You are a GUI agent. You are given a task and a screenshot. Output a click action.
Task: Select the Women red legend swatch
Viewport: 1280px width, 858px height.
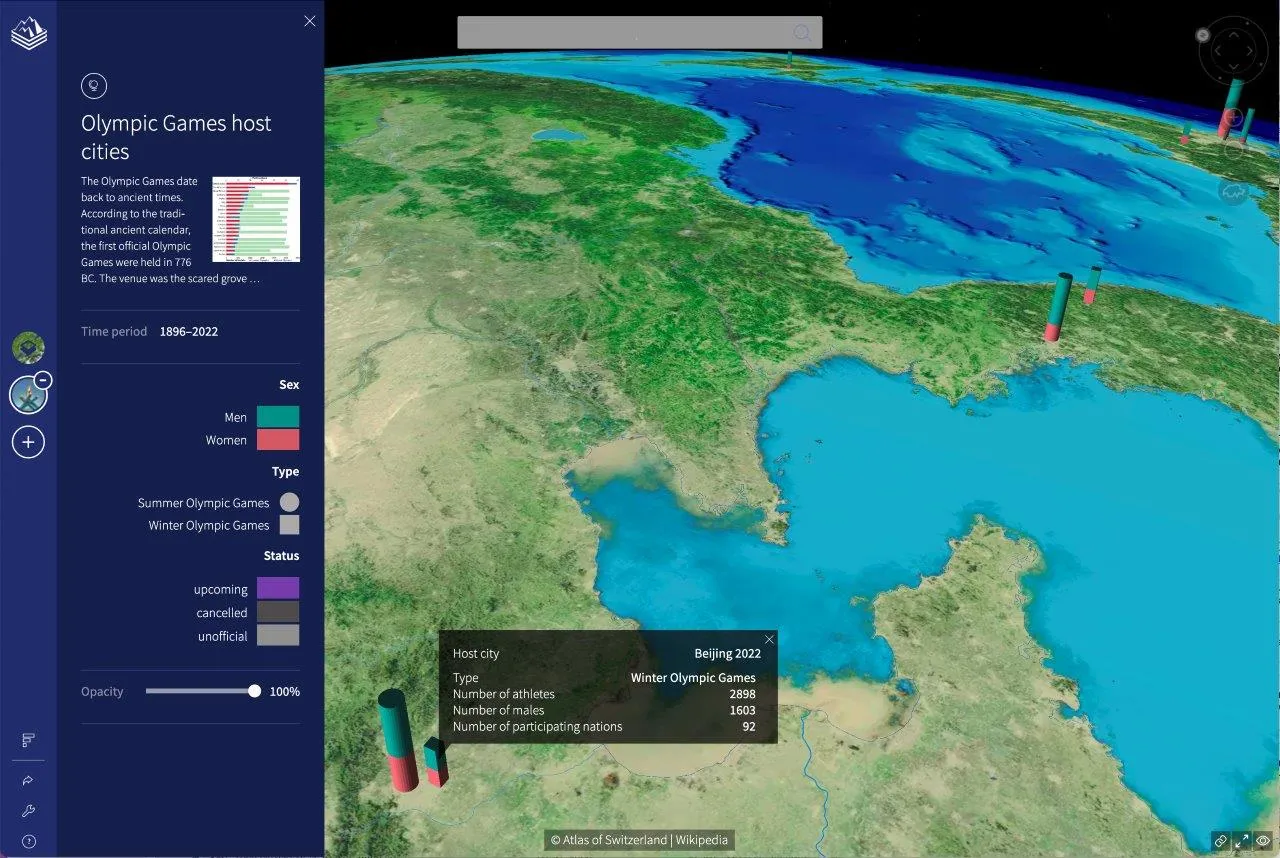point(277,439)
